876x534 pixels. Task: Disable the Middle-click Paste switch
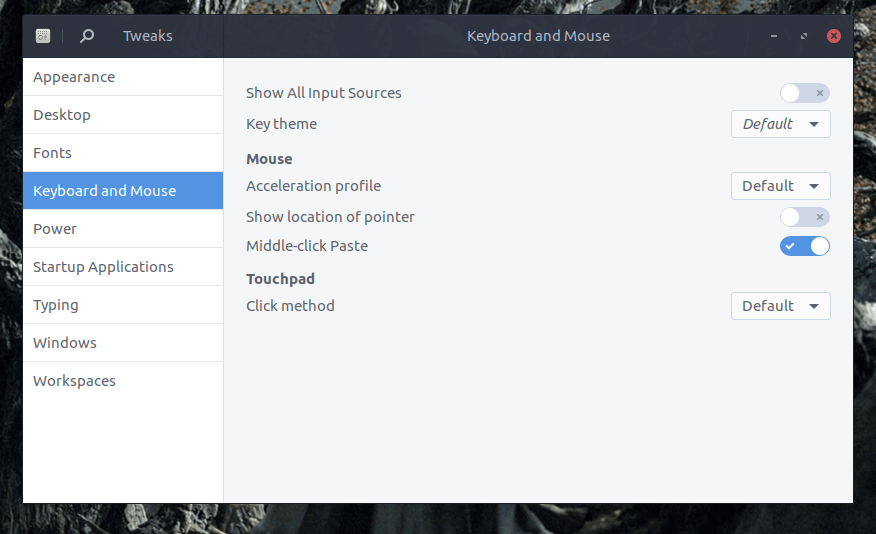[805, 246]
